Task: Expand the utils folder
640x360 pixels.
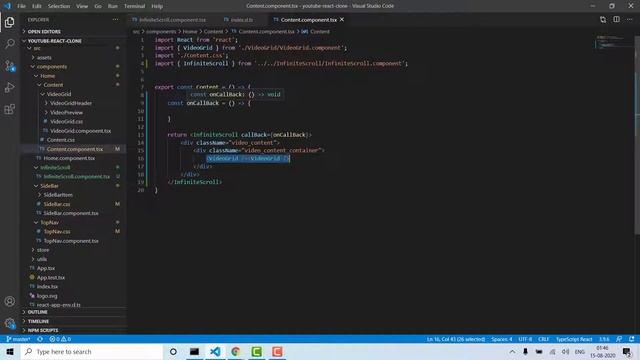Action: tap(42, 259)
